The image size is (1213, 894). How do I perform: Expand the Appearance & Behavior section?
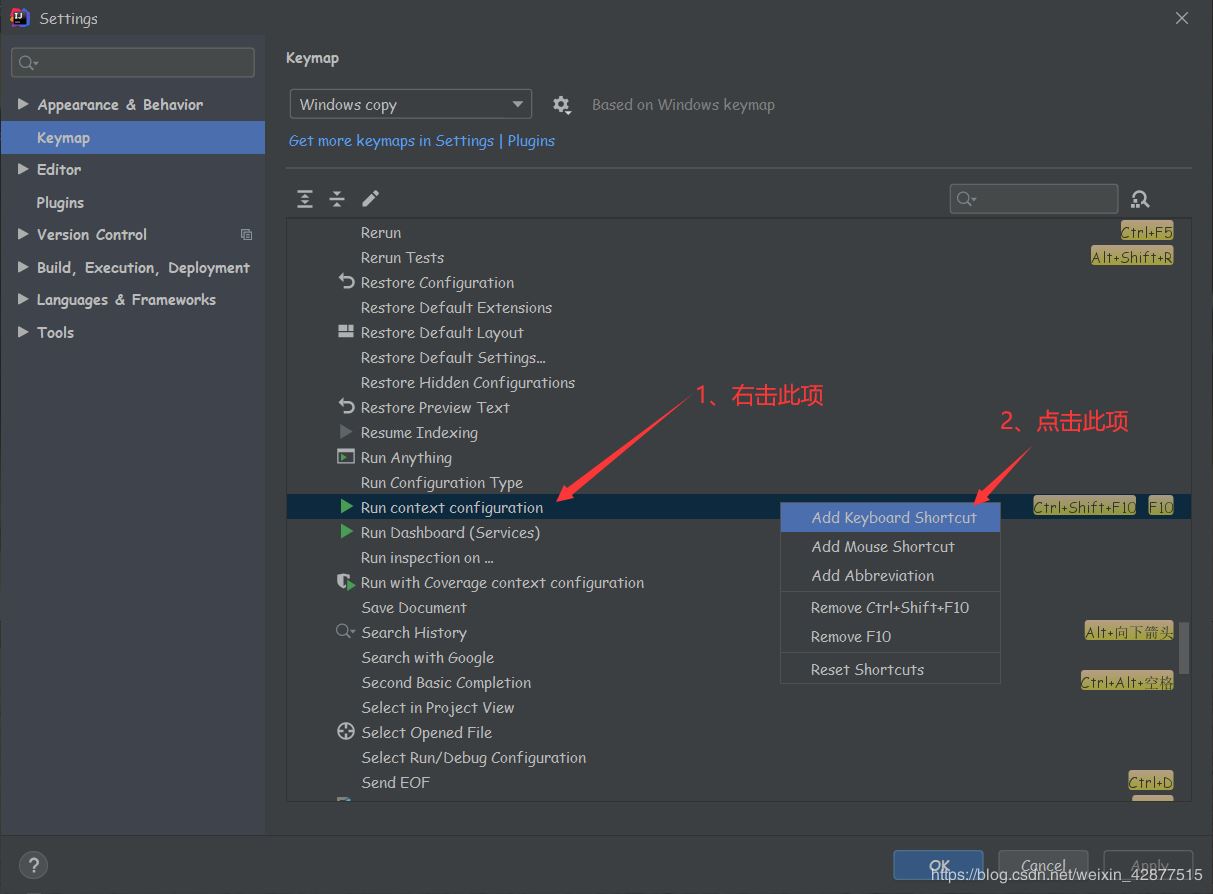pos(23,104)
